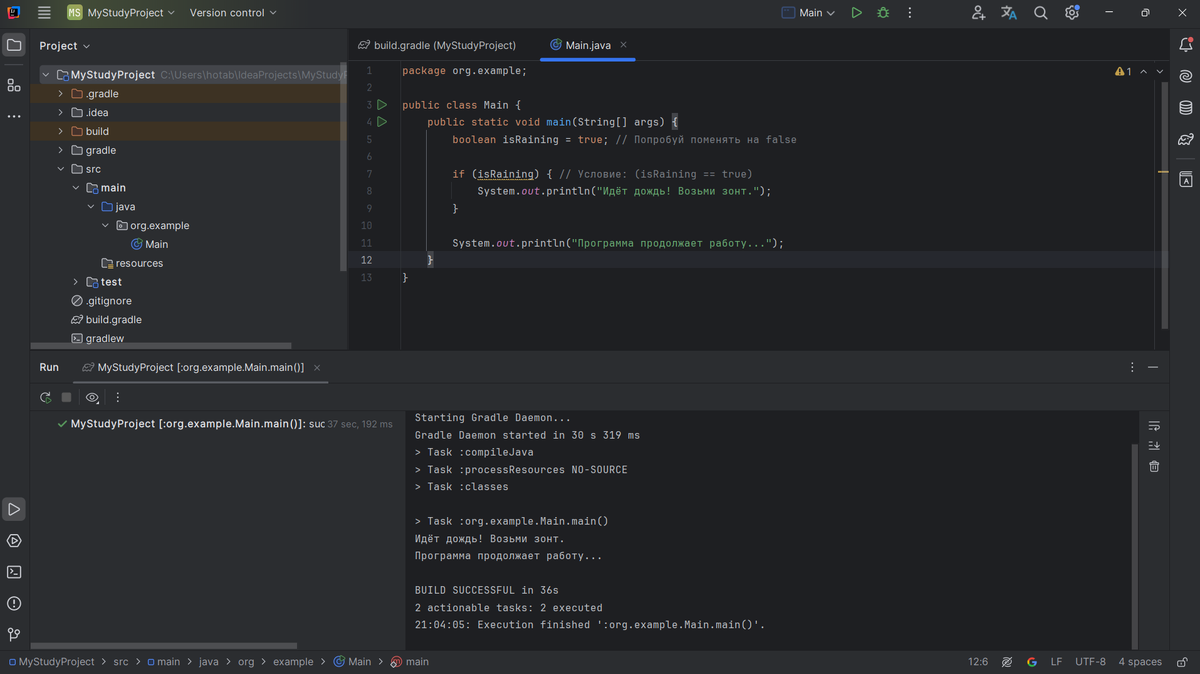Toggle the eye view options in Run panel
This screenshot has height=674, width=1200.
tap(92, 398)
